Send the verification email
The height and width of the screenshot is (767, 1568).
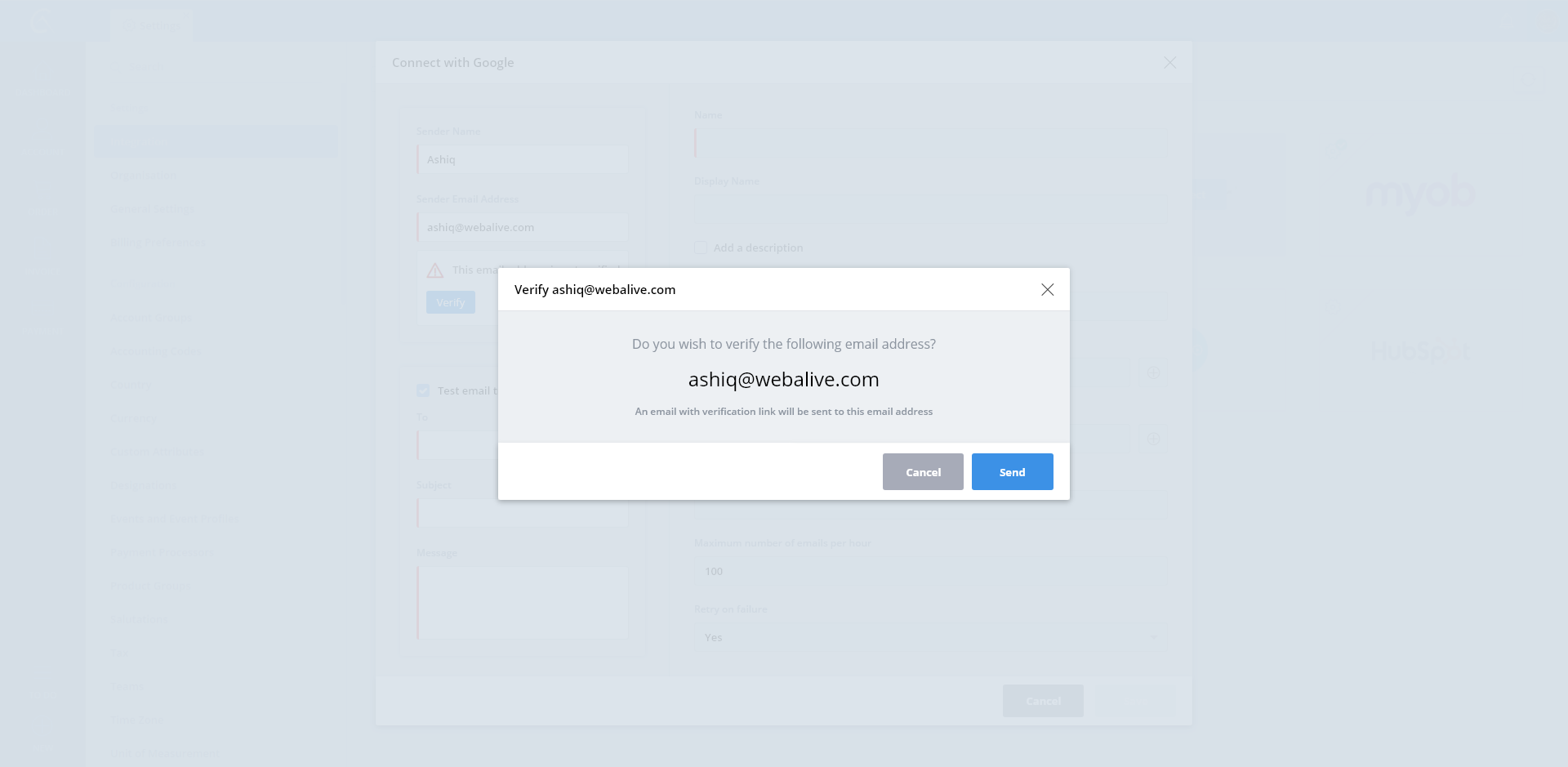[x=1012, y=472]
